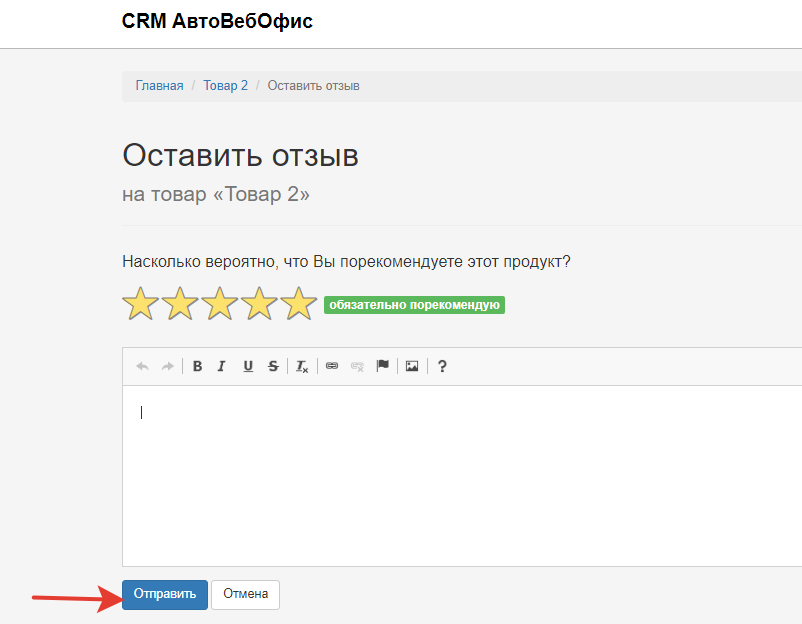The height and width of the screenshot is (624, 802).
Task: Insert an image using the picture icon
Action: tap(412, 367)
